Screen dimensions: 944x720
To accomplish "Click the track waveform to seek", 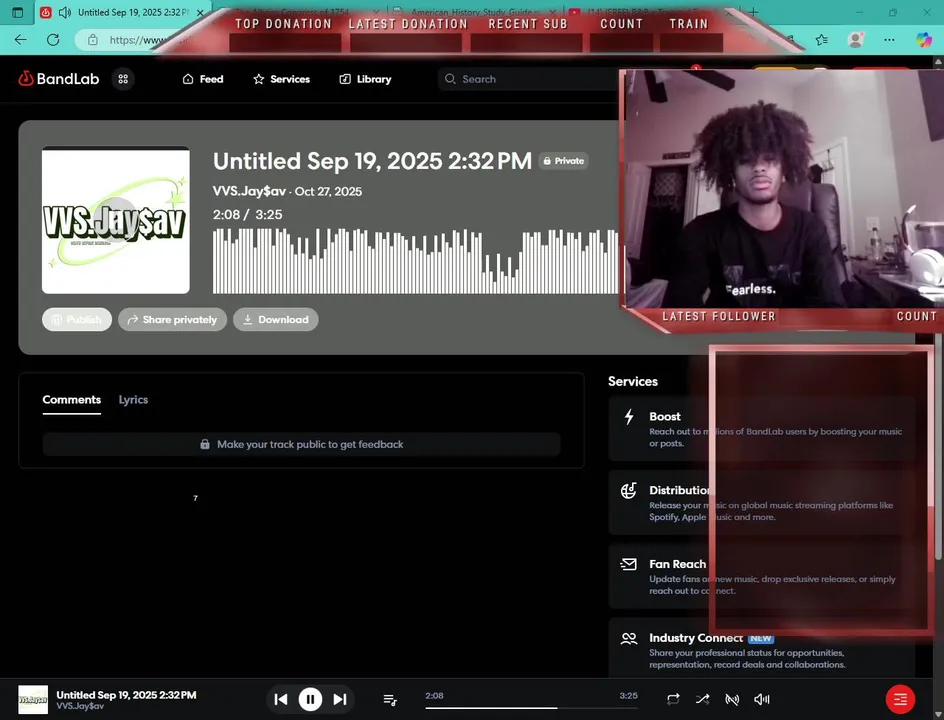I will click(415, 261).
